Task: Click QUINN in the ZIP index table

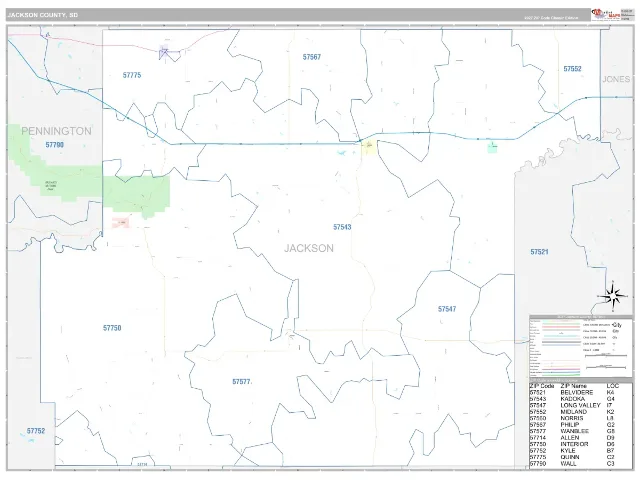Action: [x=570, y=458]
